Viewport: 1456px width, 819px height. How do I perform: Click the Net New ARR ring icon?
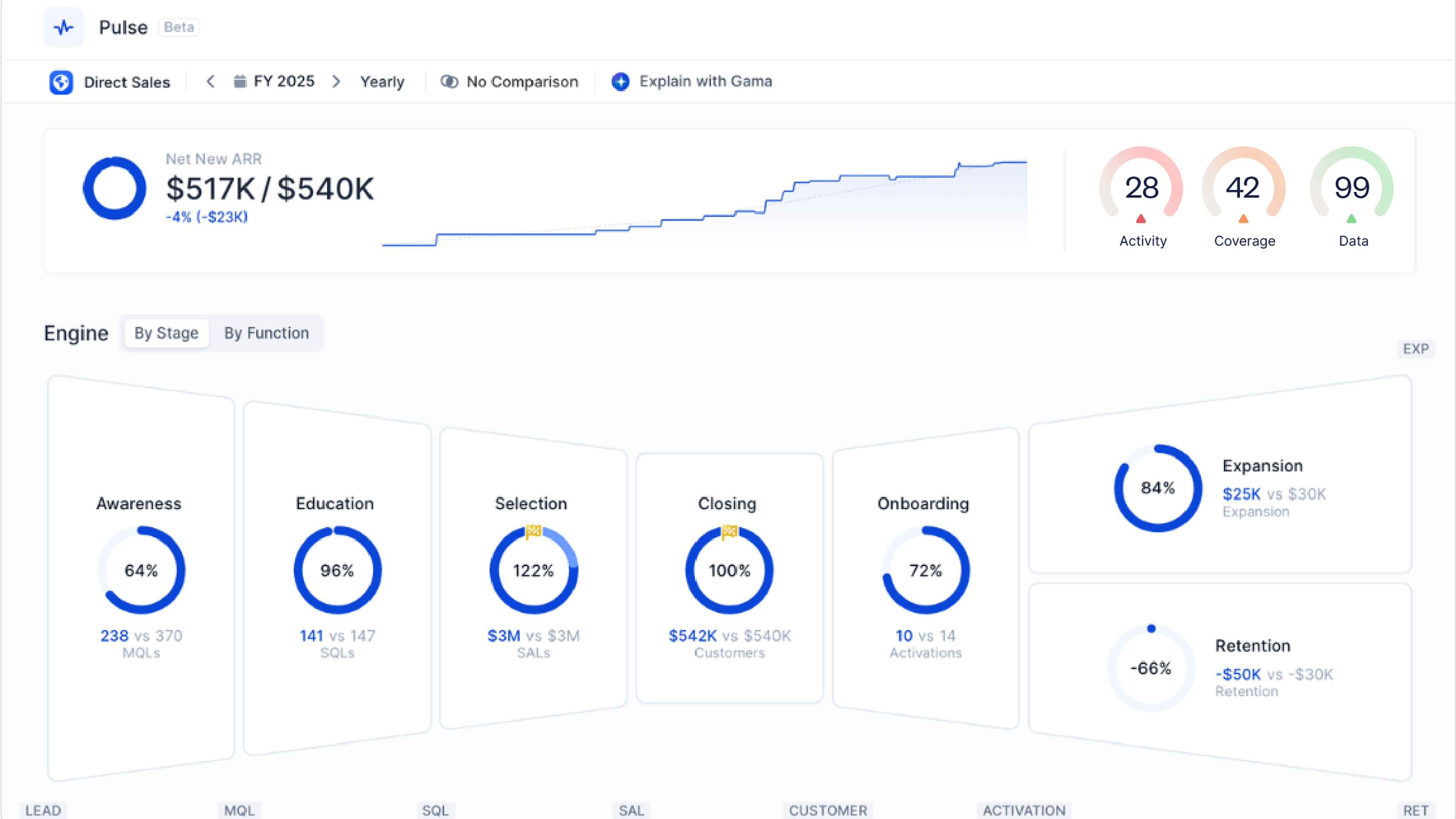point(115,188)
